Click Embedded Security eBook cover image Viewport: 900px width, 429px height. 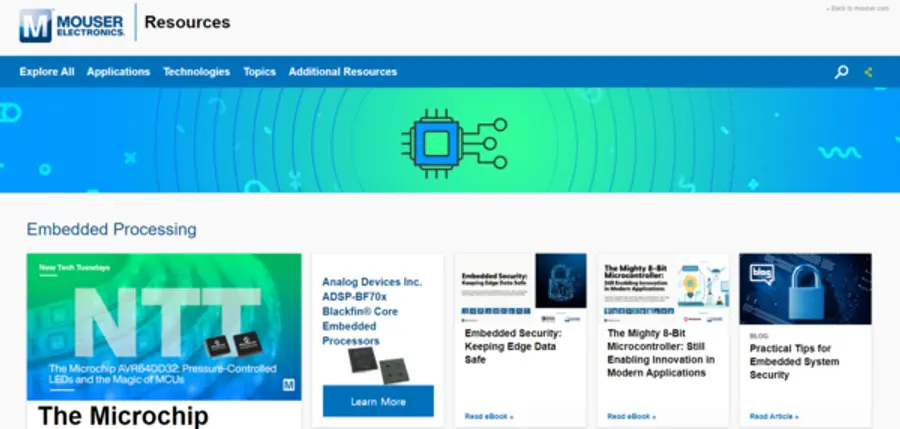click(520, 287)
